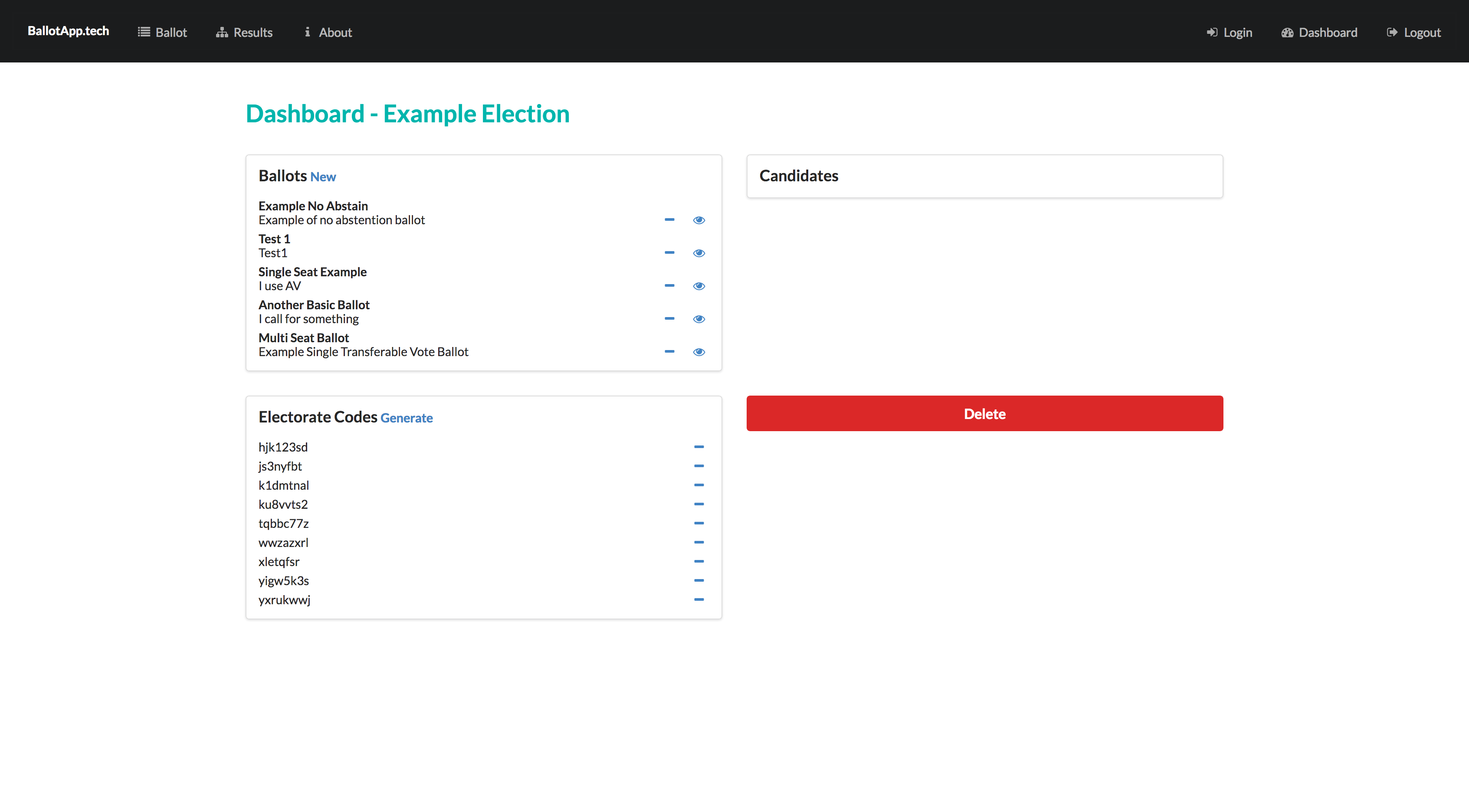Create a New ballot
The image size is (1469, 812).
pyautogui.click(x=323, y=177)
